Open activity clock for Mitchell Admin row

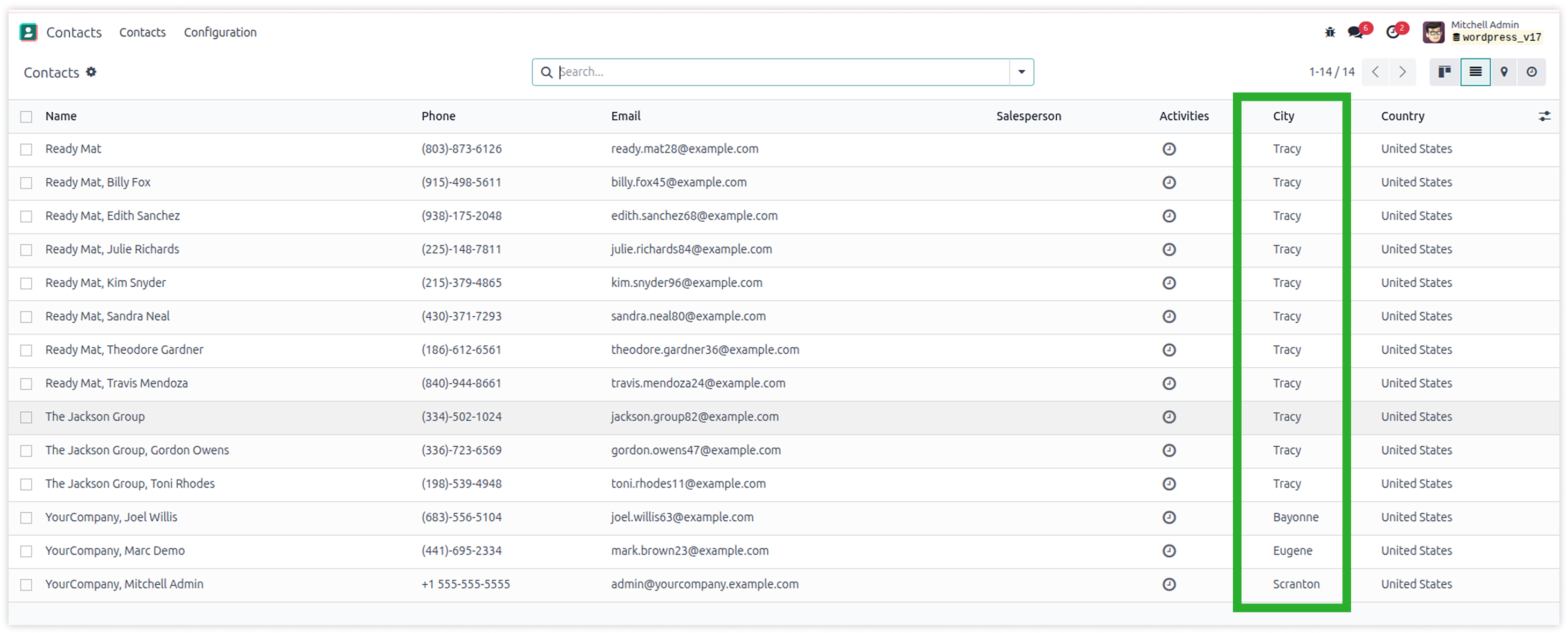click(1168, 584)
